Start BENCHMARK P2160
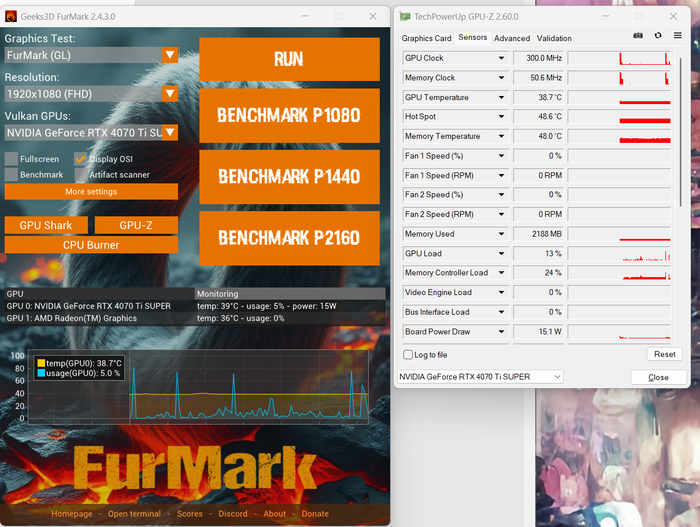 (289, 238)
